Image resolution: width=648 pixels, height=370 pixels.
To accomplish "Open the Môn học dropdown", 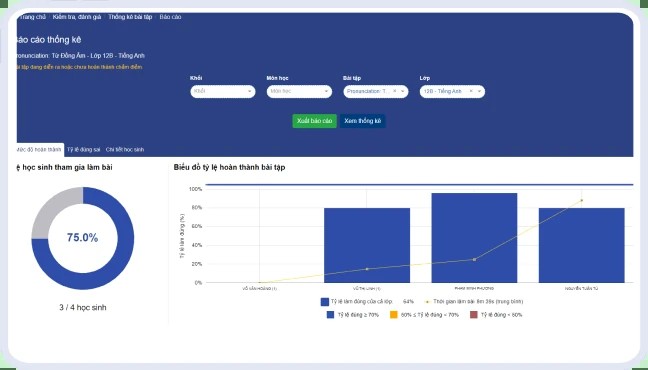I will pyautogui.click(x=299, y=91).
